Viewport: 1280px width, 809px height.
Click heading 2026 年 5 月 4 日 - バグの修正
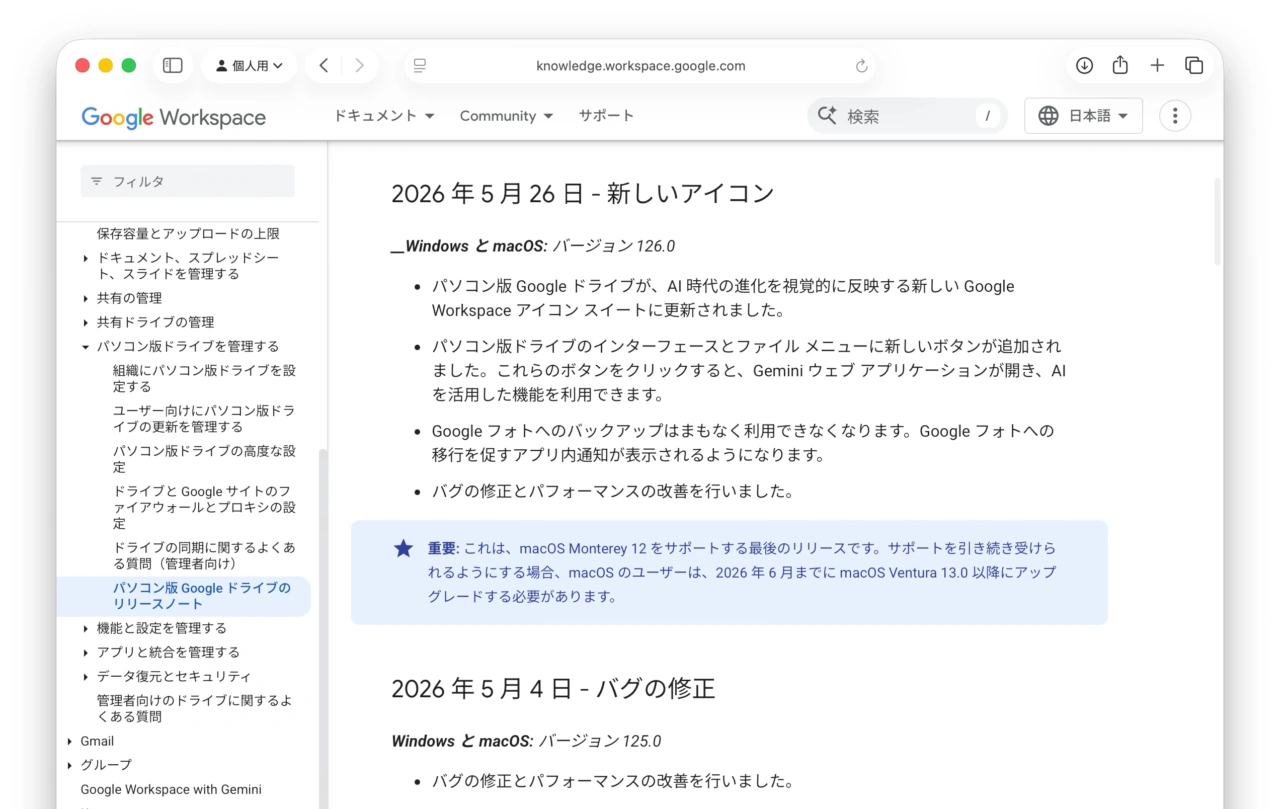click(553, 688)
